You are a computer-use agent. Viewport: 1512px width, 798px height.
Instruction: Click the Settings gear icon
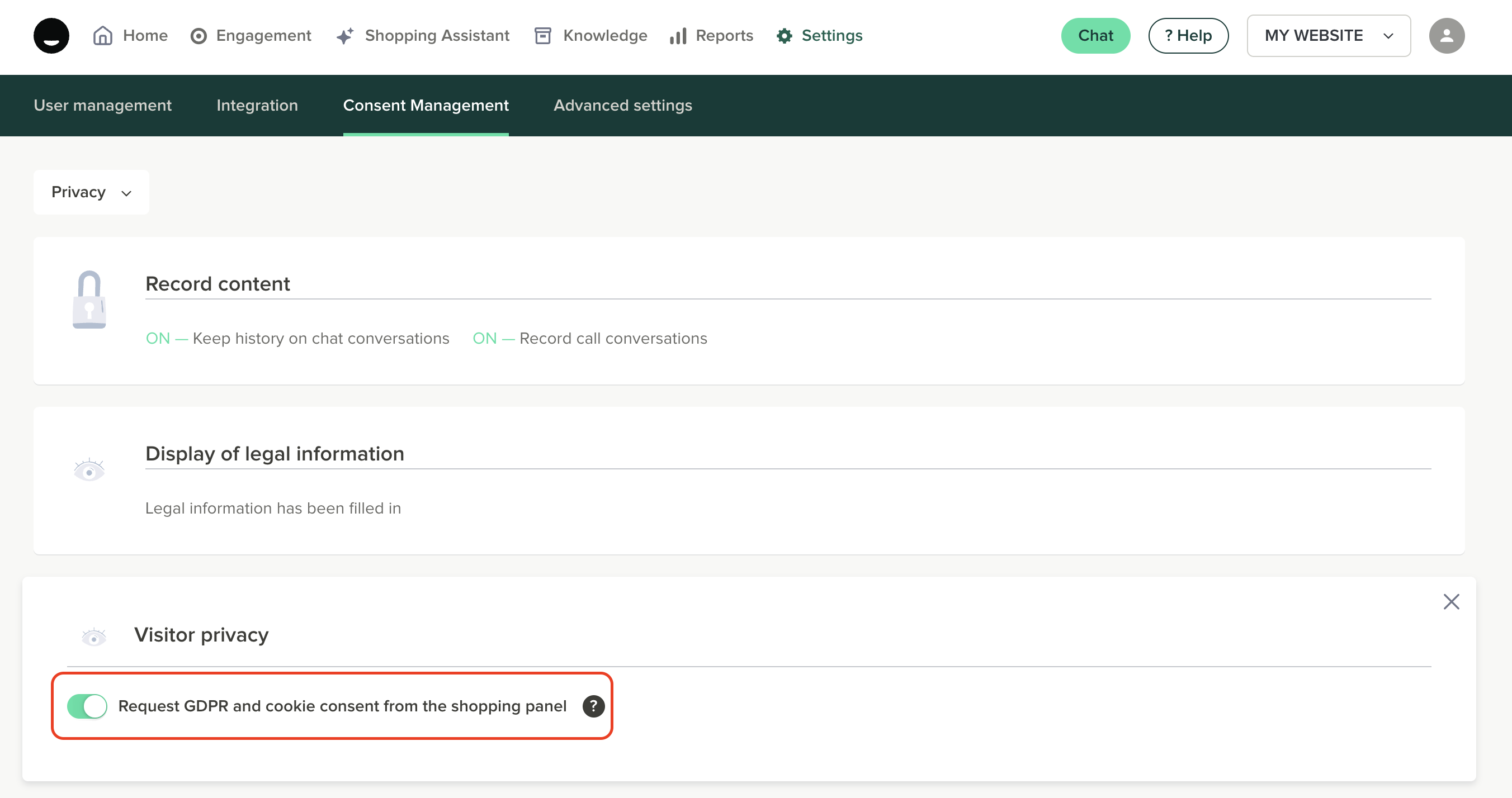click(x=784, y=36)
